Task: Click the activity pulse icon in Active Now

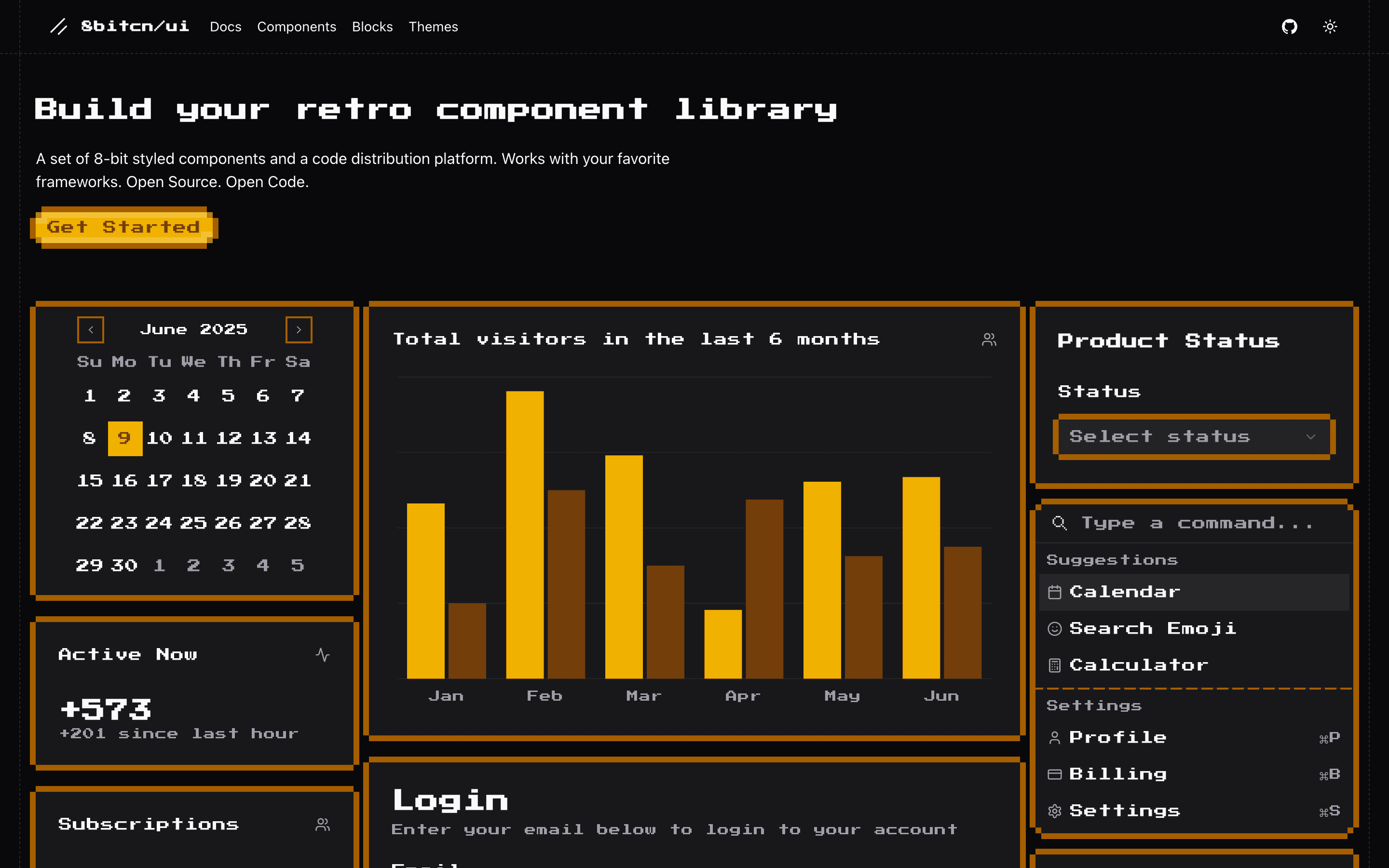Action: pyautogui.click(x=323, y=654)
